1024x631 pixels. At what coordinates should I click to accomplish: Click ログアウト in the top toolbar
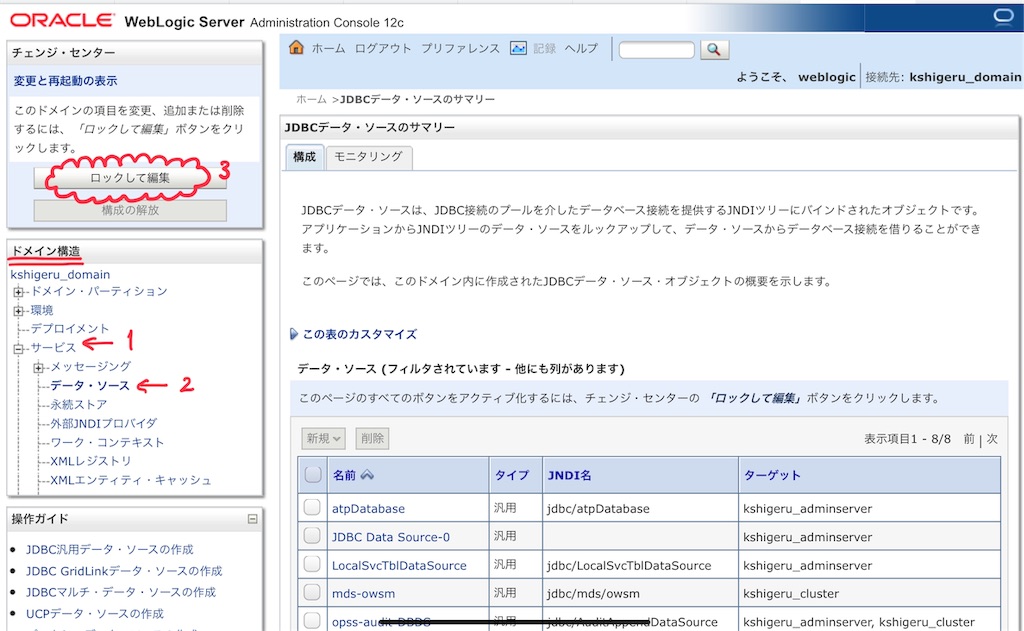point(383,48)
